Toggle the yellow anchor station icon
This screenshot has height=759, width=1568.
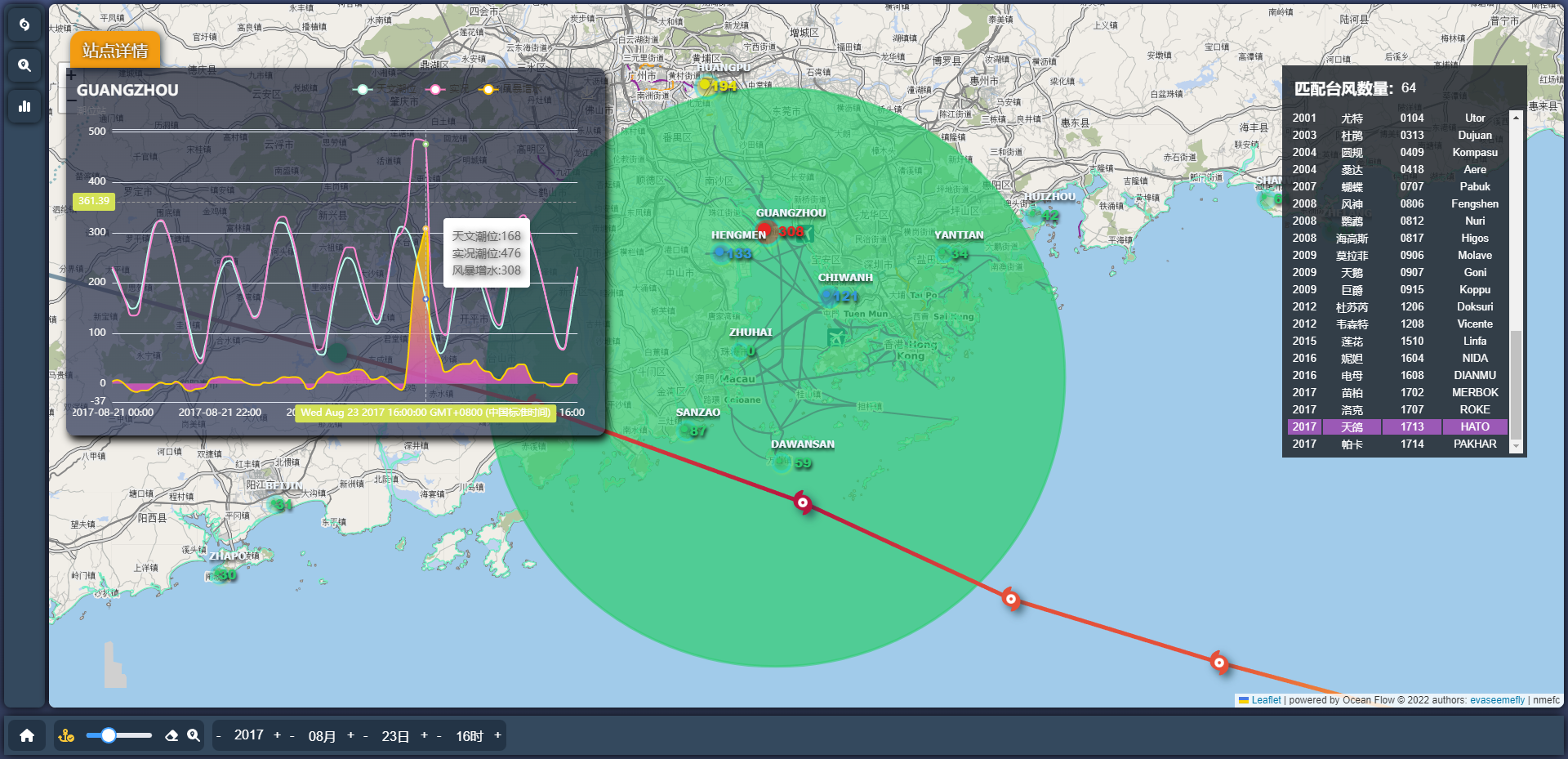coord(67,735)
